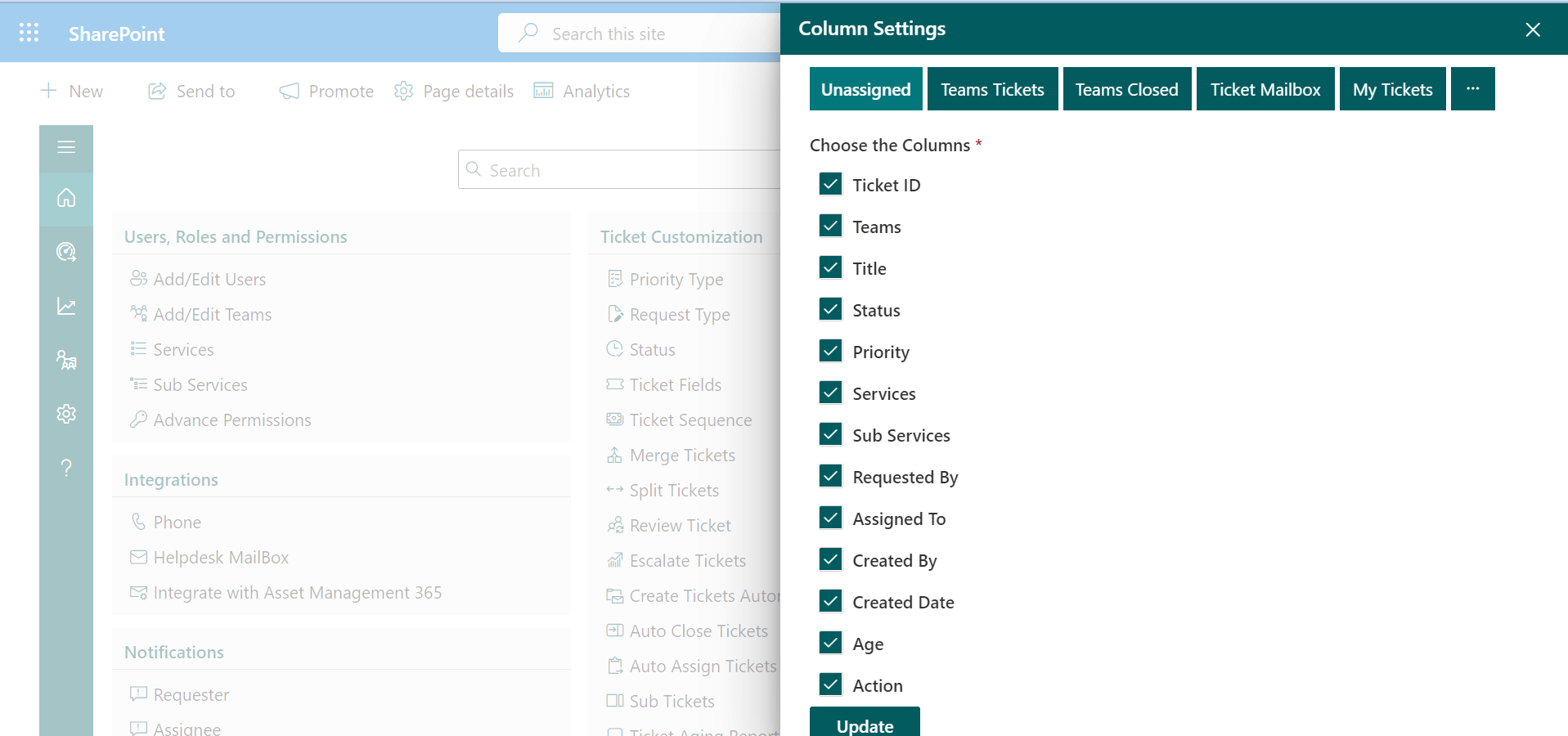The width and height of the screenshot is (1568, 736).
Task: Open the SharePoint app launcher grid
Action: 29,33
